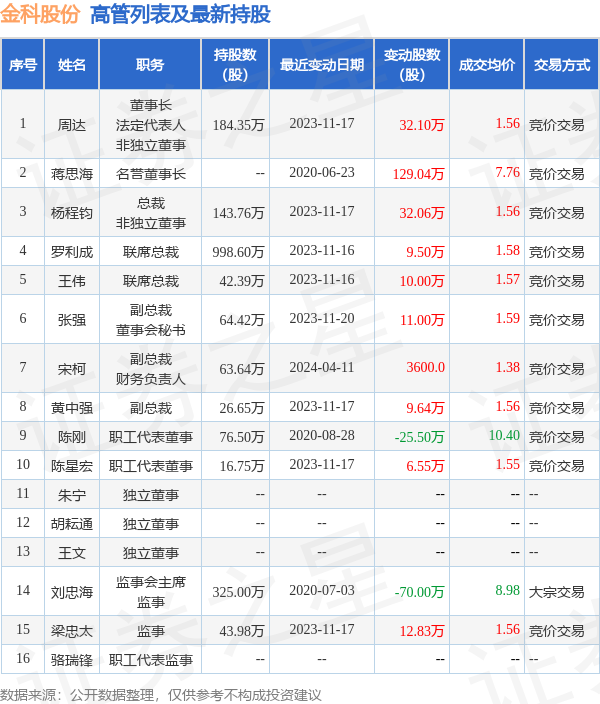Select the name 罗利成

coord(72,252)
